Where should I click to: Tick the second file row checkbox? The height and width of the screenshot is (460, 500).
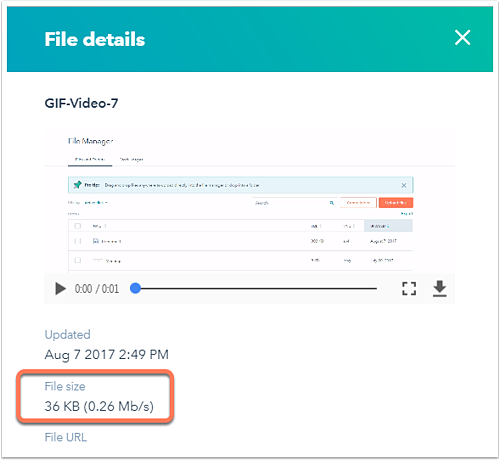point(78,260)
